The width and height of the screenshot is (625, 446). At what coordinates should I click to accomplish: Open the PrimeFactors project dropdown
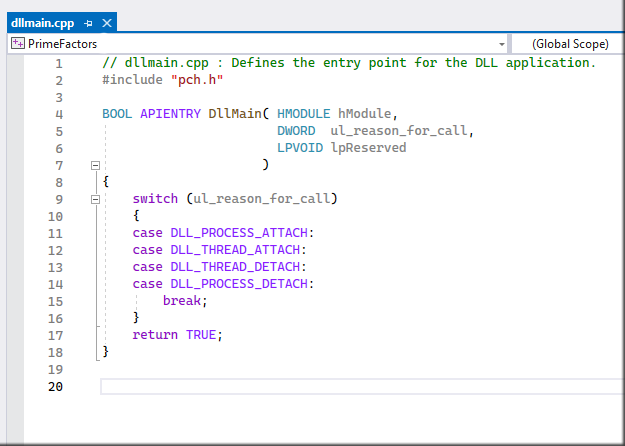coord(502,44)
